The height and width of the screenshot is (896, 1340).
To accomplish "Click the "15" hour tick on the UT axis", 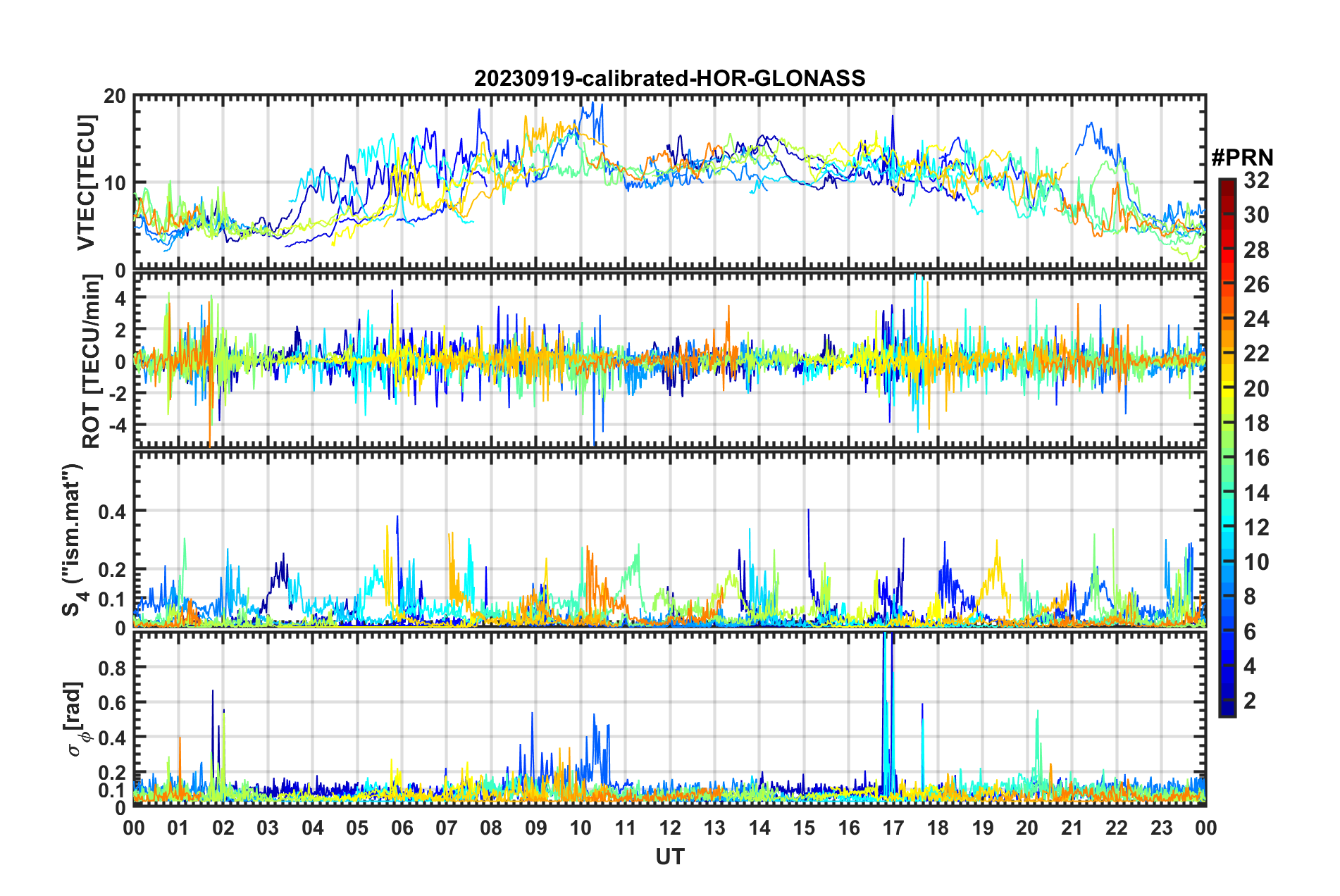I will [804, 828].
